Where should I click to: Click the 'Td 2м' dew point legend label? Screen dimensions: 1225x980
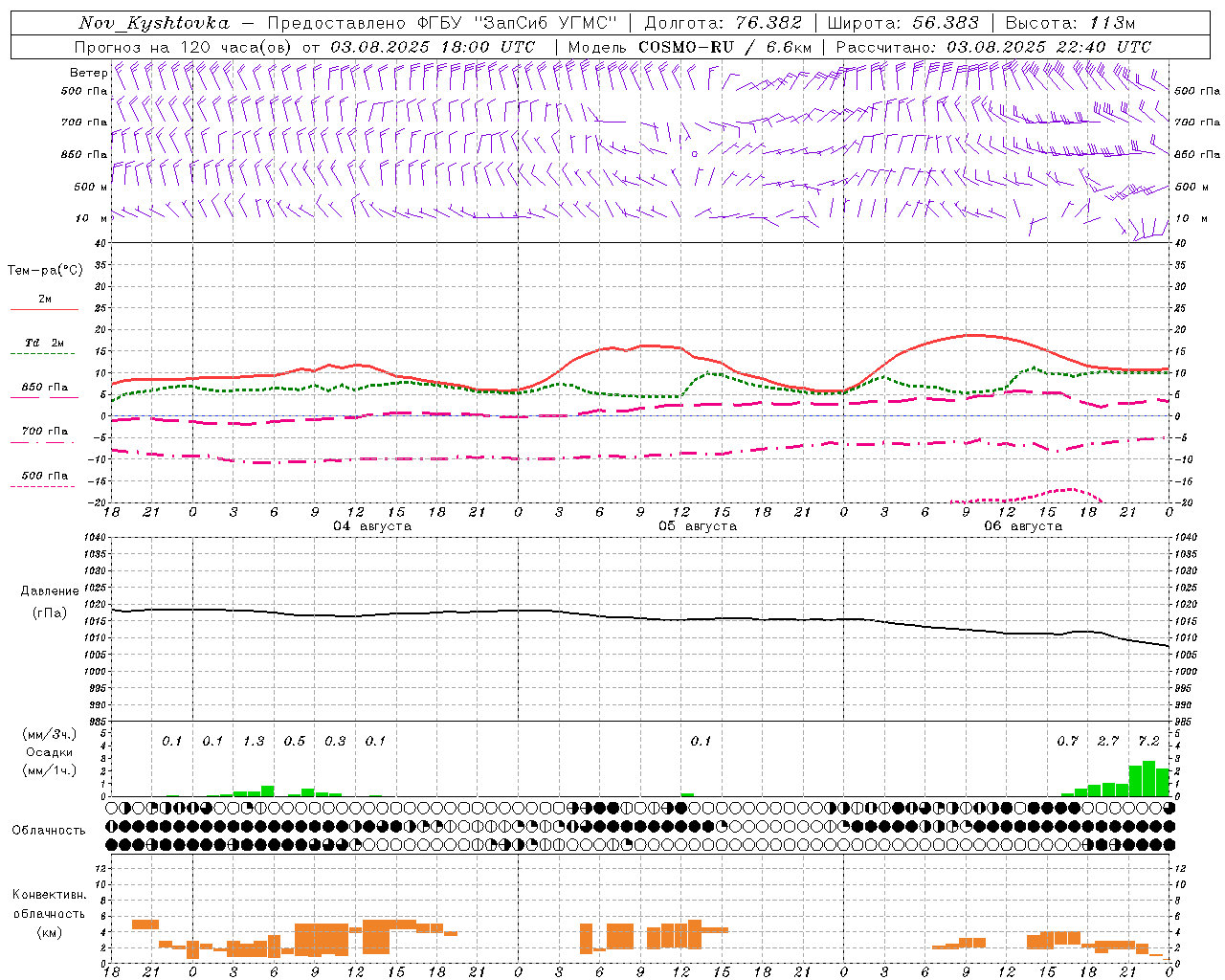tap(45, 343)
